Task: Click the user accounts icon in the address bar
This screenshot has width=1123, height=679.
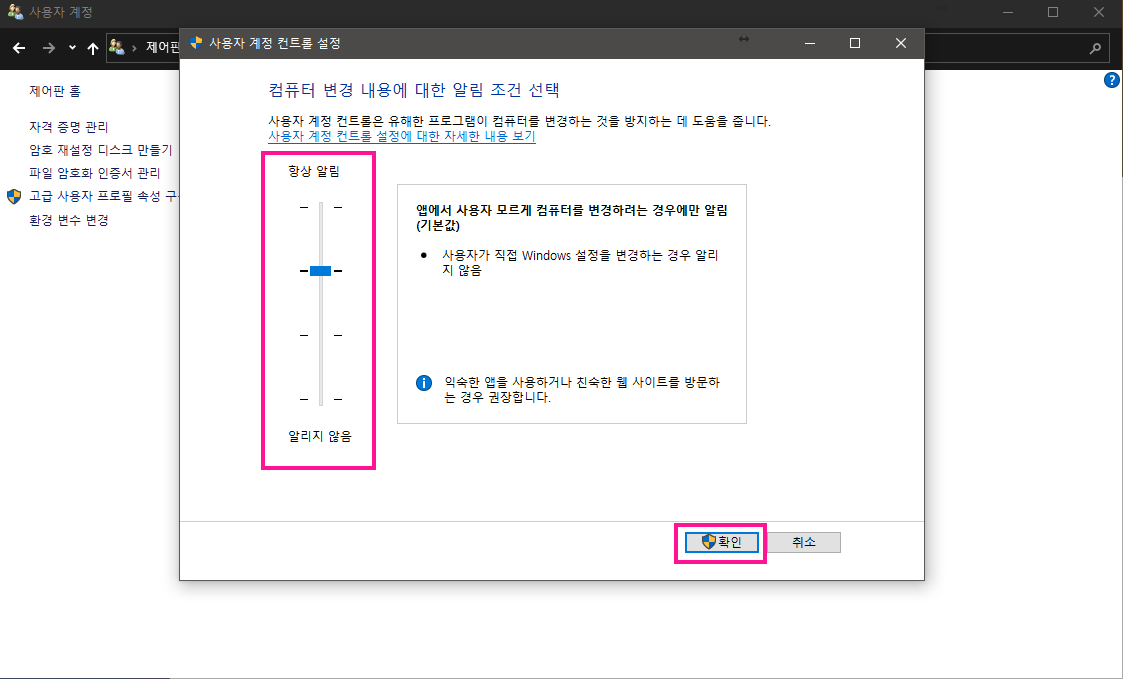Action: [117, 48]
